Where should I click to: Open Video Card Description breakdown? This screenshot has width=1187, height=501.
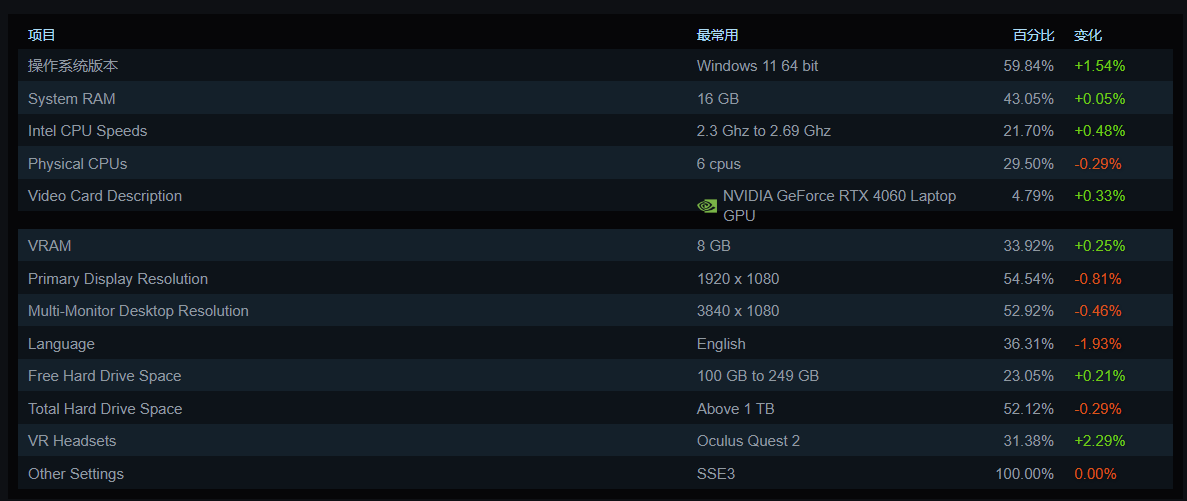click(x=105, y=196)
